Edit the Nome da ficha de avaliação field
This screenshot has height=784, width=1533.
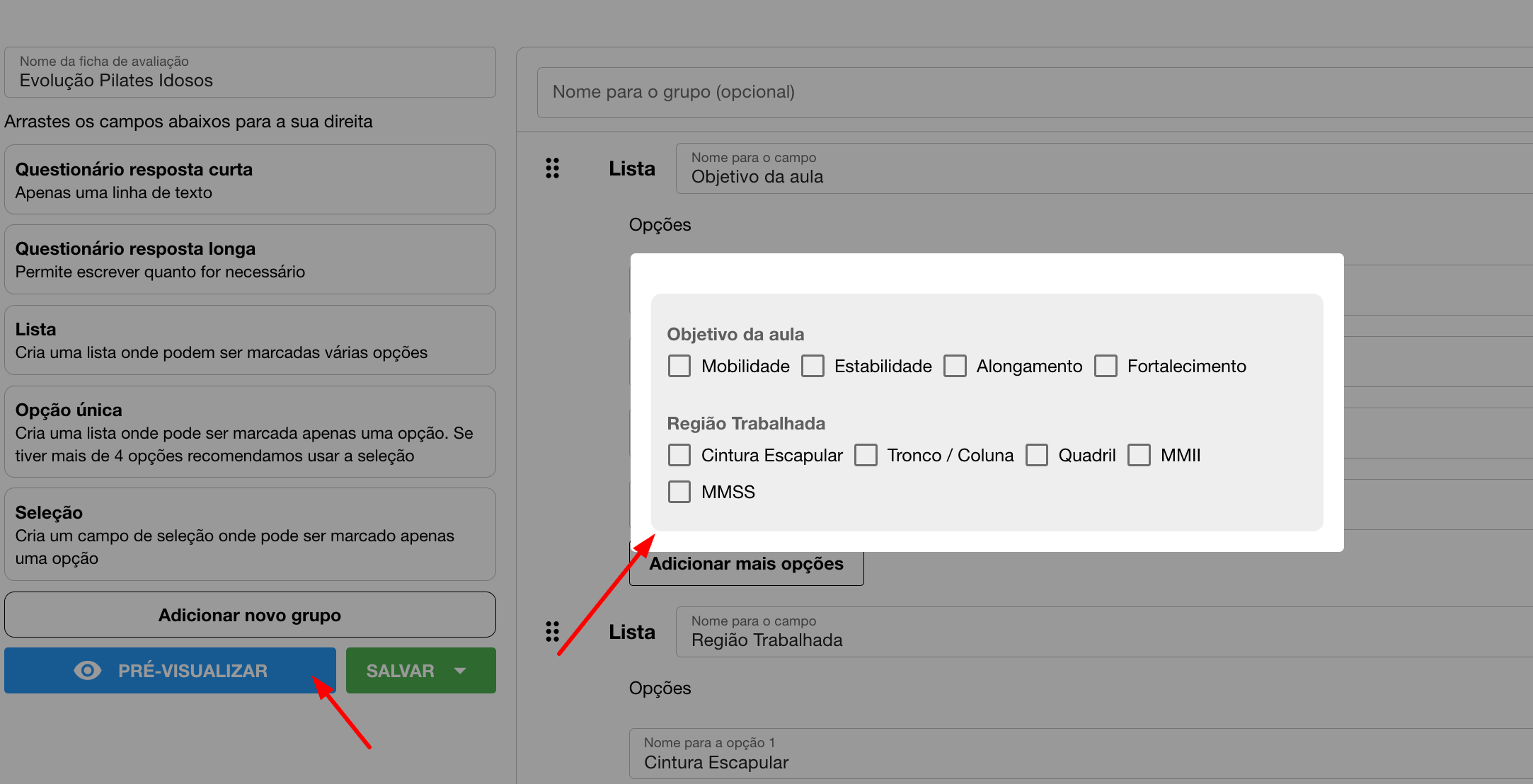(250, 73)
